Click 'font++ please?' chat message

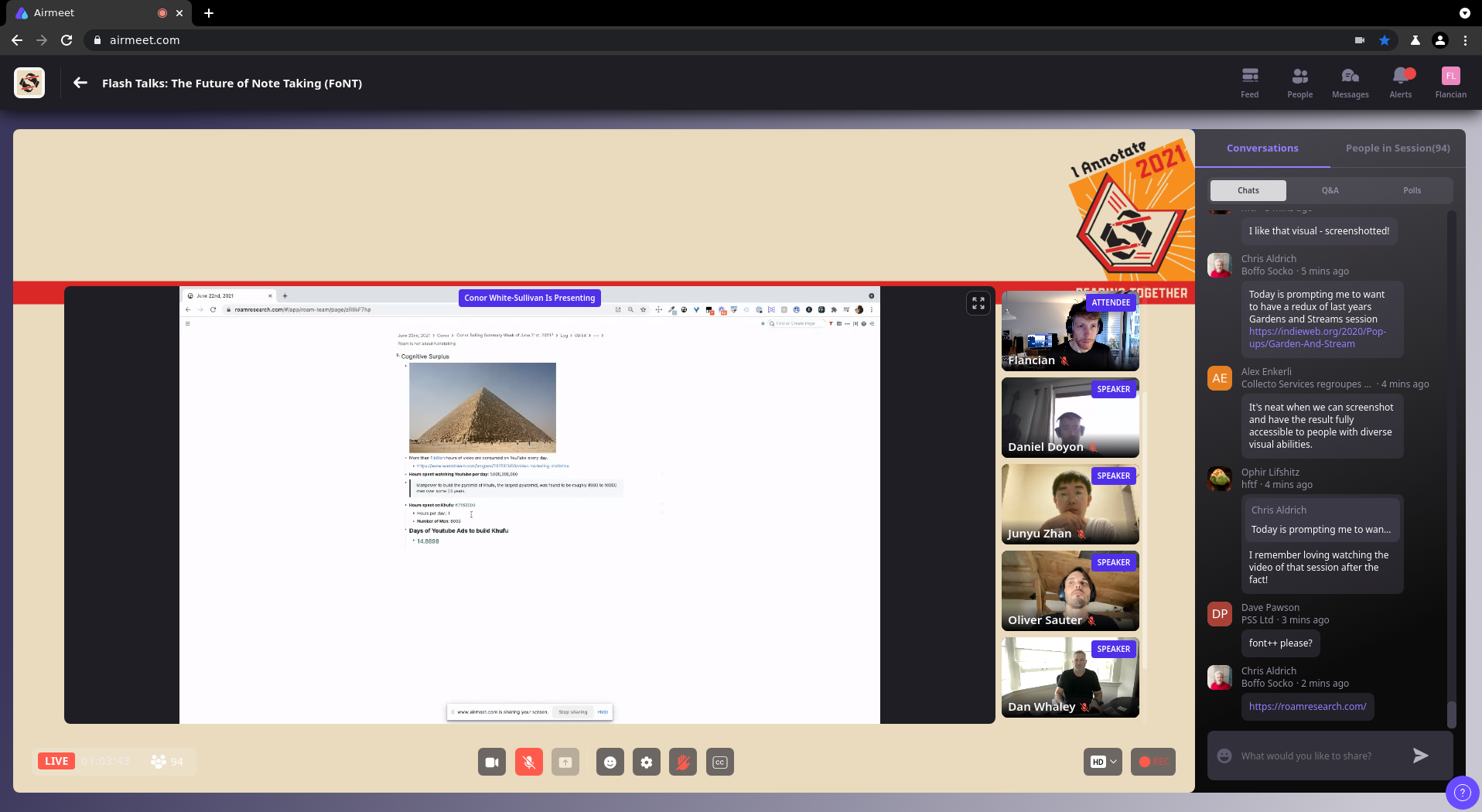[x=1280, y=643]
